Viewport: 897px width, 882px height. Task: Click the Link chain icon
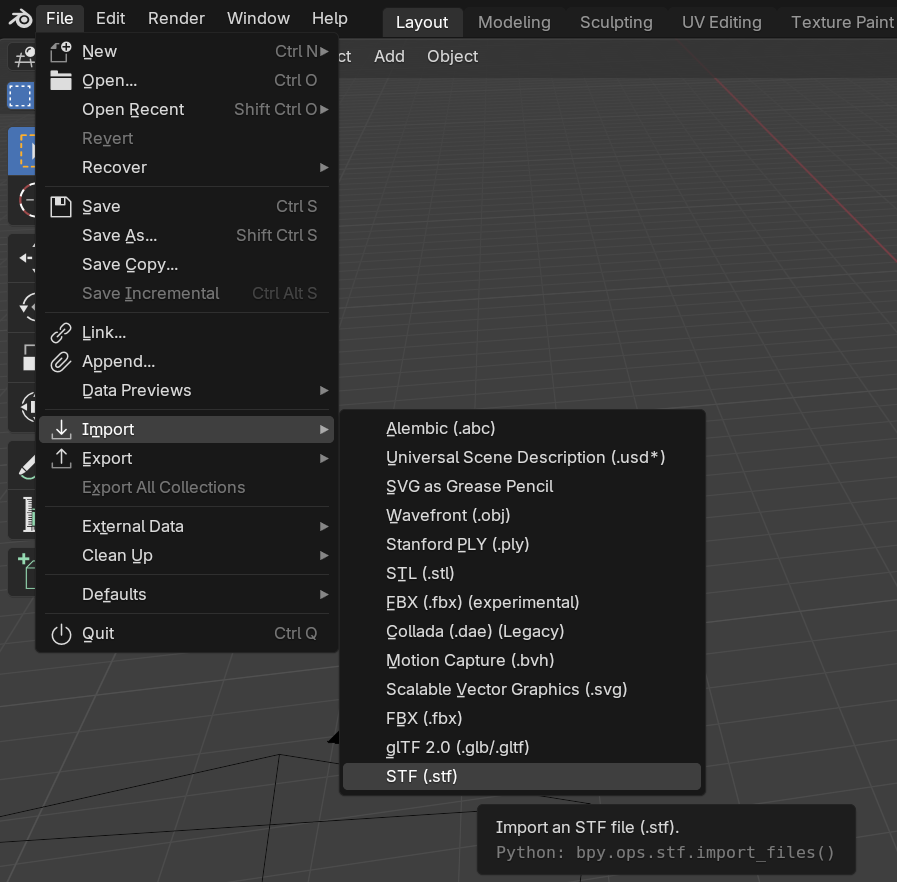pyautogui.click(x=61, y=333)
